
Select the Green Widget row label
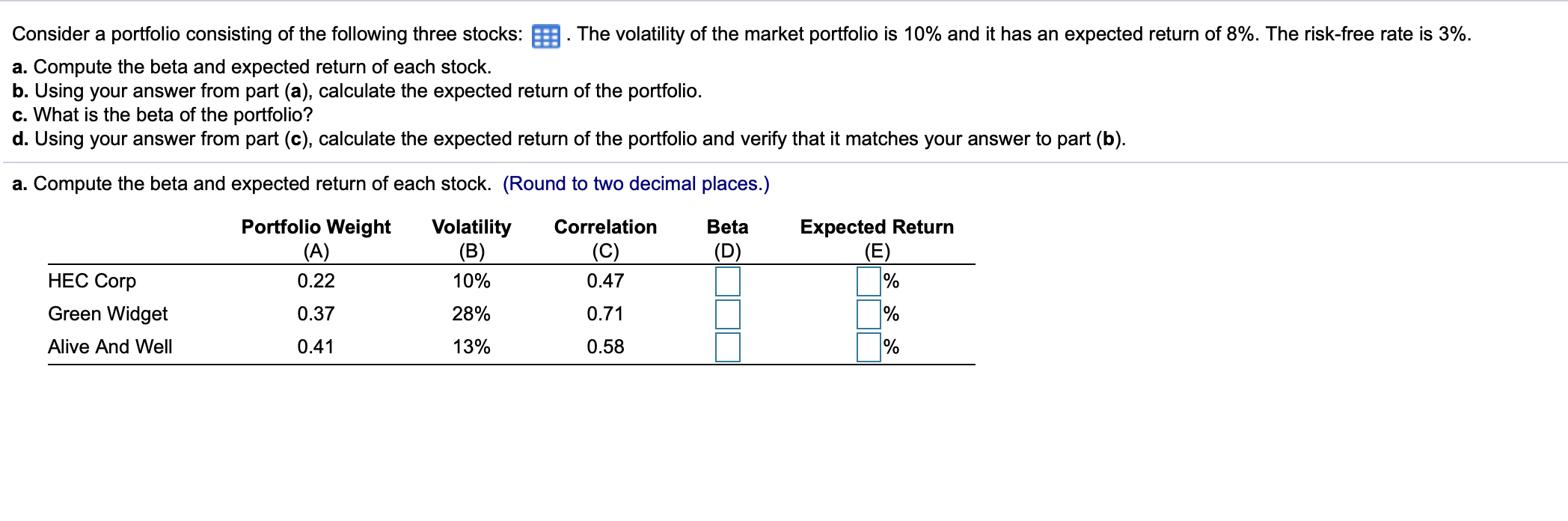pyautogui.click(x=108, y=314)
